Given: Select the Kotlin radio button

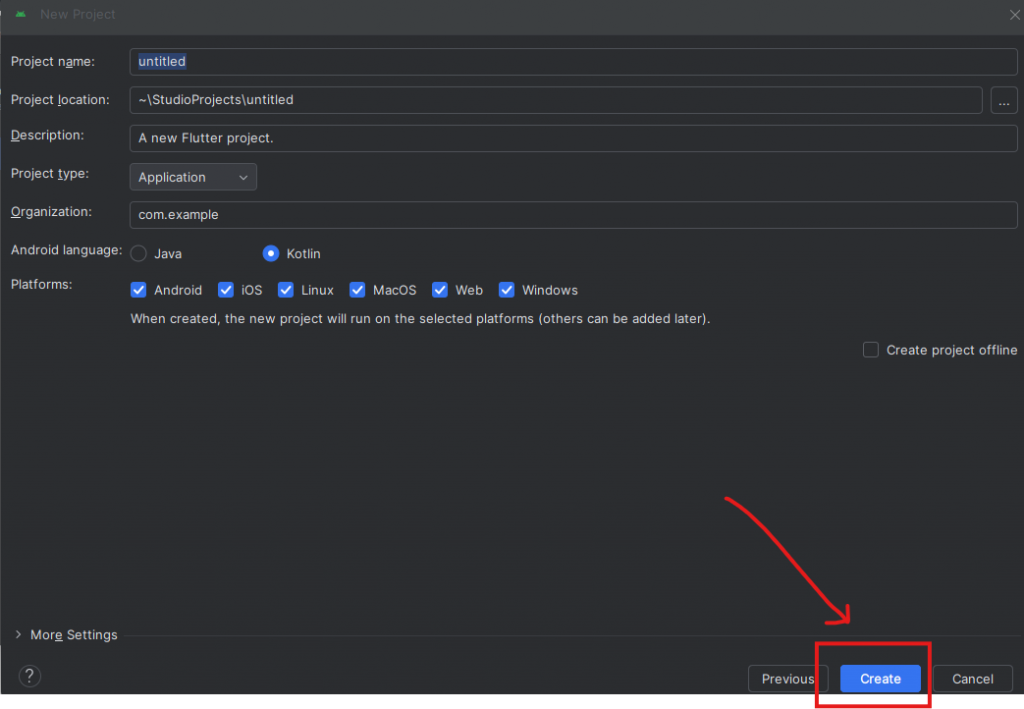Looking at the screenshot, I should click(x=271, y=254).
